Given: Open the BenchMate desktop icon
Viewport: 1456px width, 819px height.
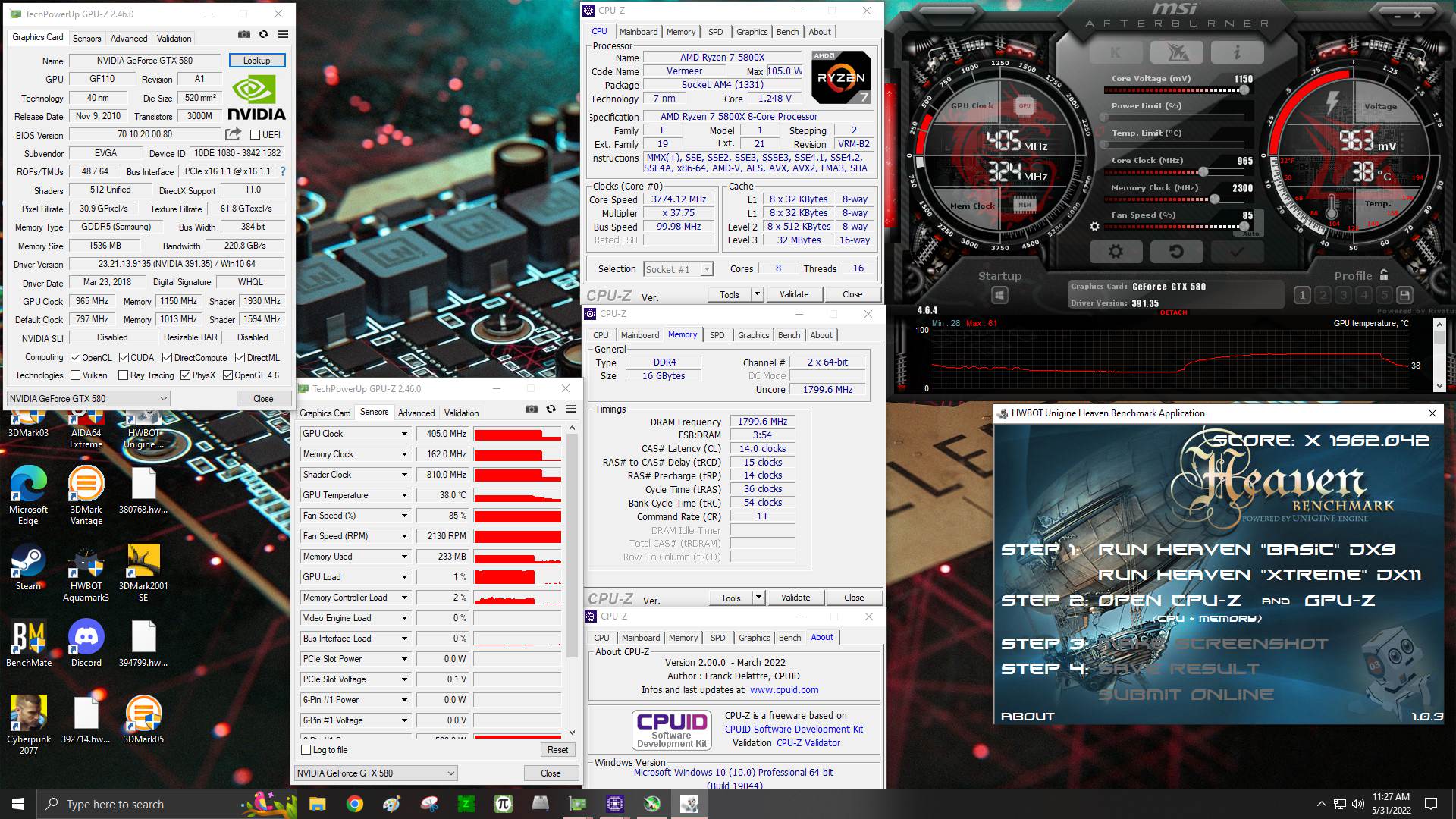Looking at the screenshot, I should (x=29, y=643).
